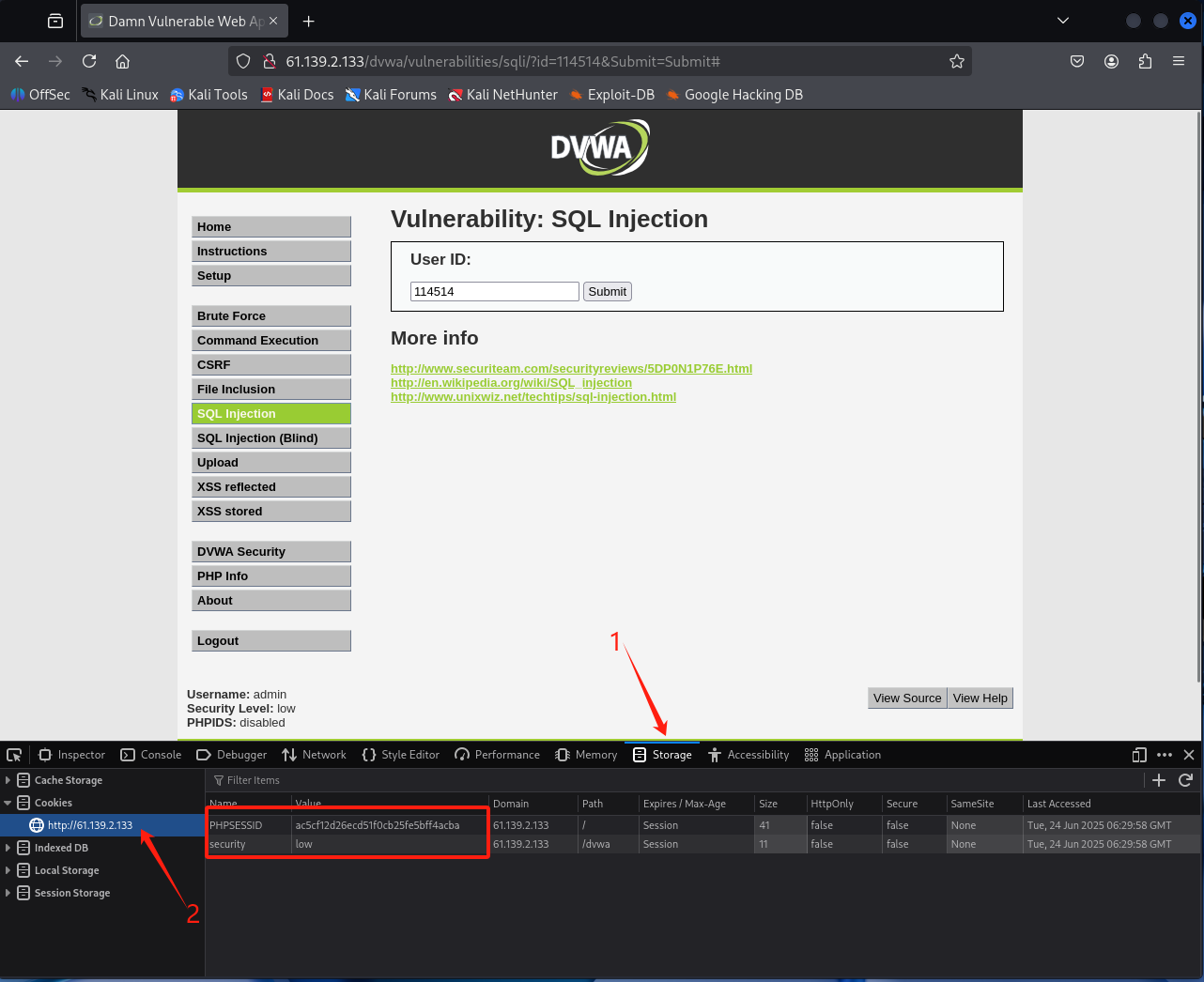This screenshot has width=1204, height=982.
Task: Switch to the Performance tab
Action: pos(498,755)
